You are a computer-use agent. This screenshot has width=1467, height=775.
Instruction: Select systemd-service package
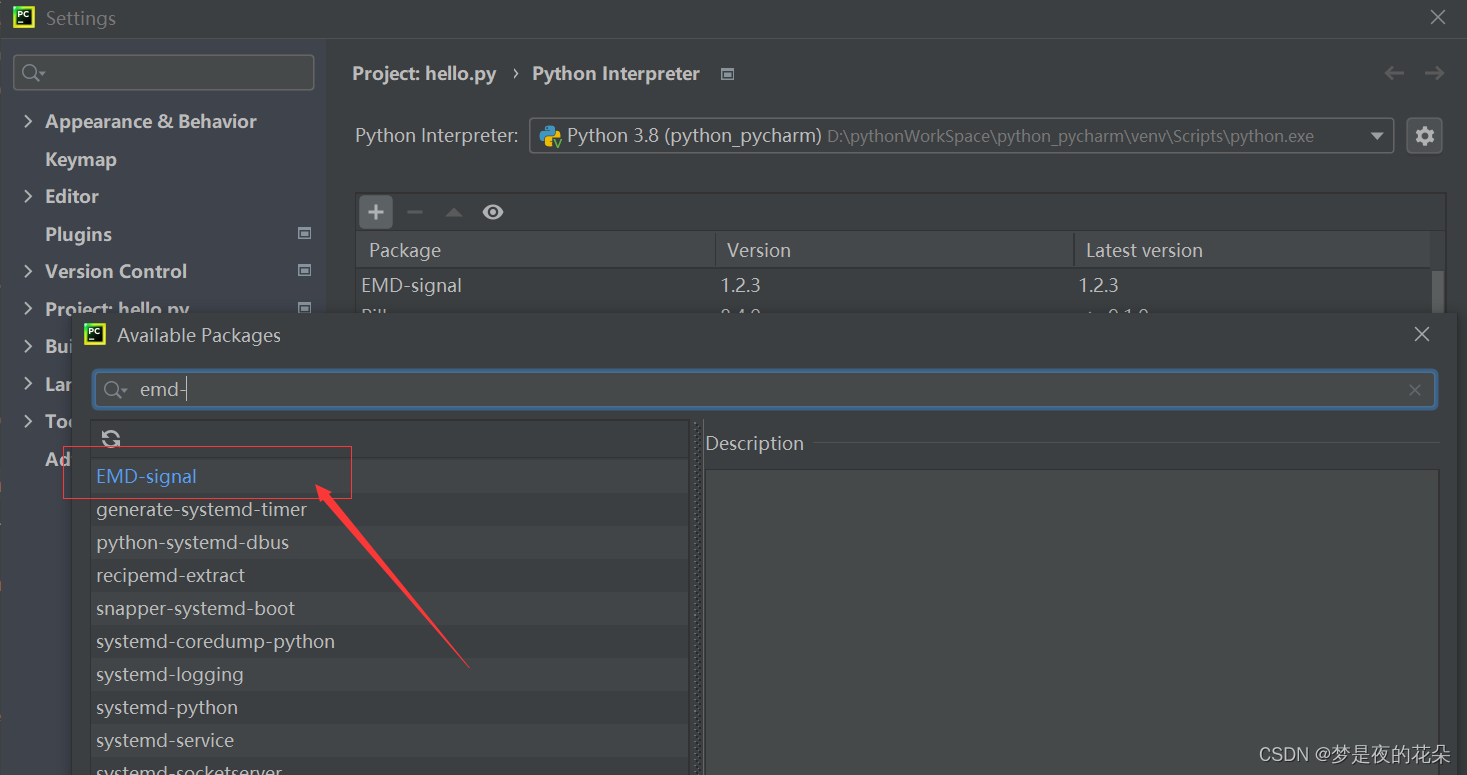[390, 740]
